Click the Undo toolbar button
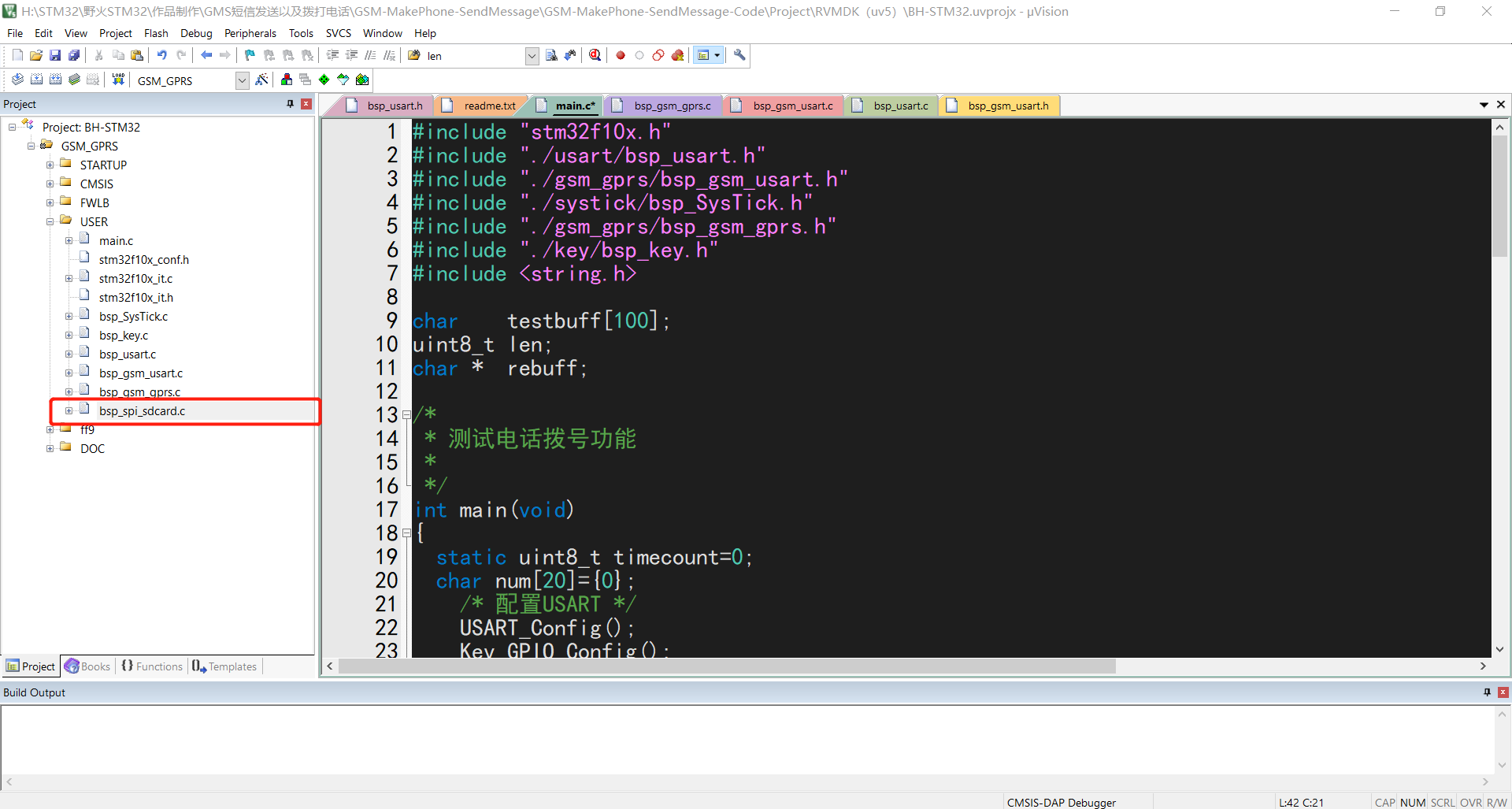Image resolution: width=1512 pixels, height=809 pixels. click(161, 55)
